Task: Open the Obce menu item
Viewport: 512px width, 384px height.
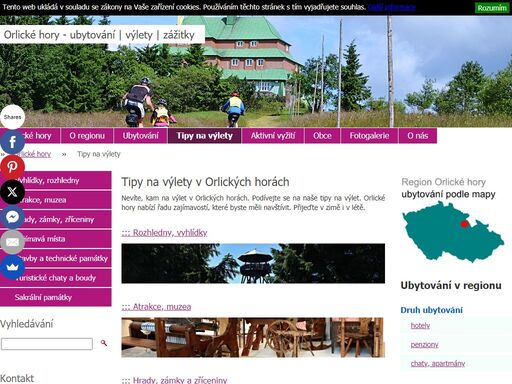Action: click(322, 136)
